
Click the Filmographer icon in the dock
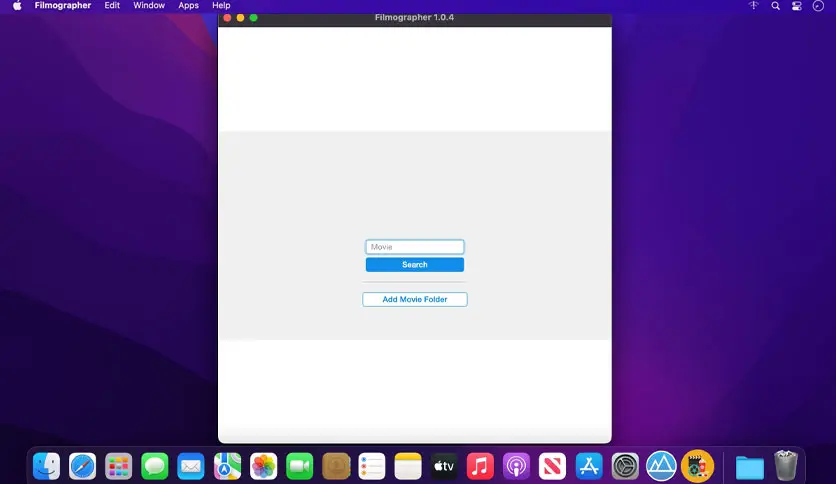coord(697,466)
